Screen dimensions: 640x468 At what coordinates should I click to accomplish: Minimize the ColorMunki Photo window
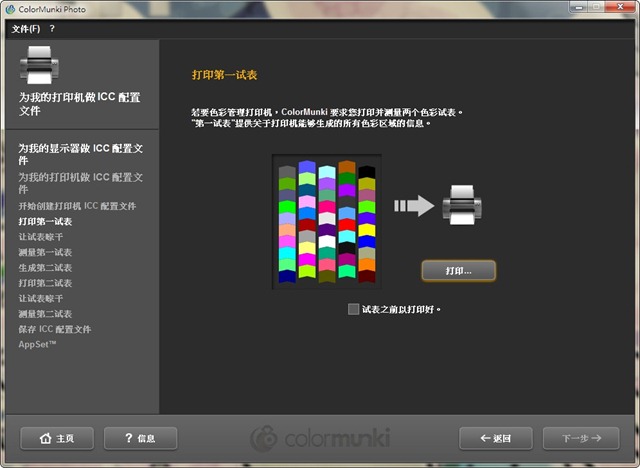pyautogui.click(x=579, y=7)
